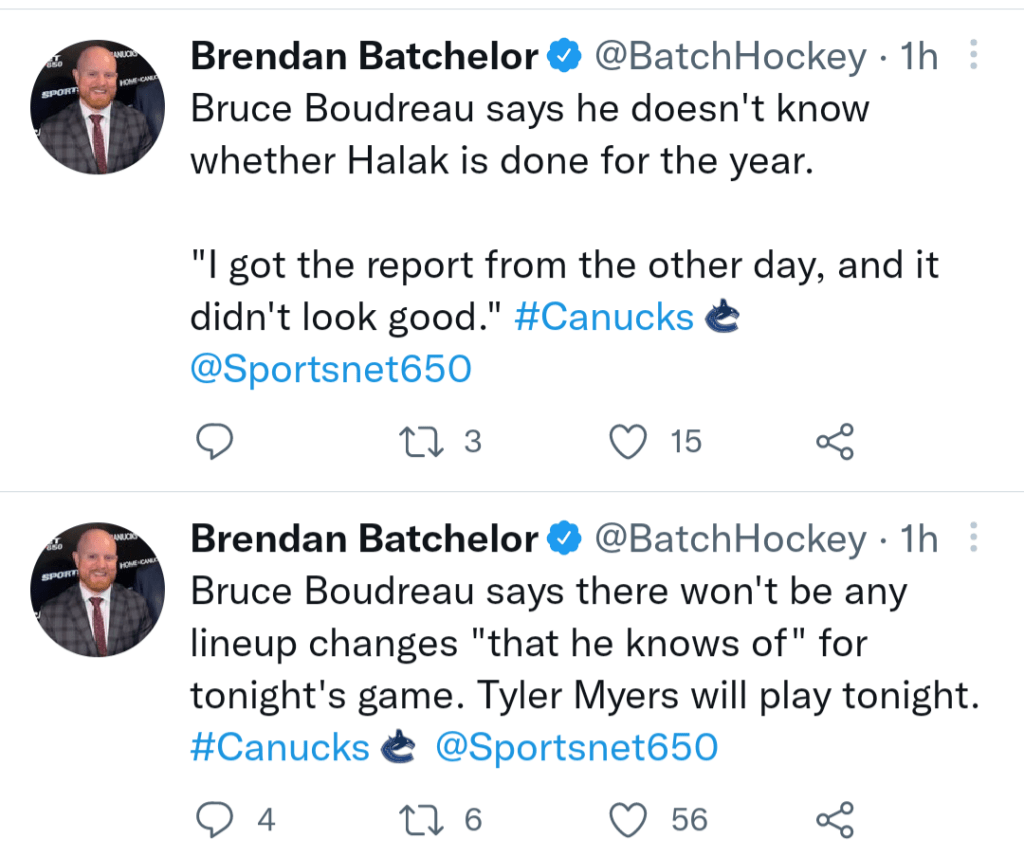
Task: Open @Sportsnet650 mention in the second tweet
Action: coord(577,747)
